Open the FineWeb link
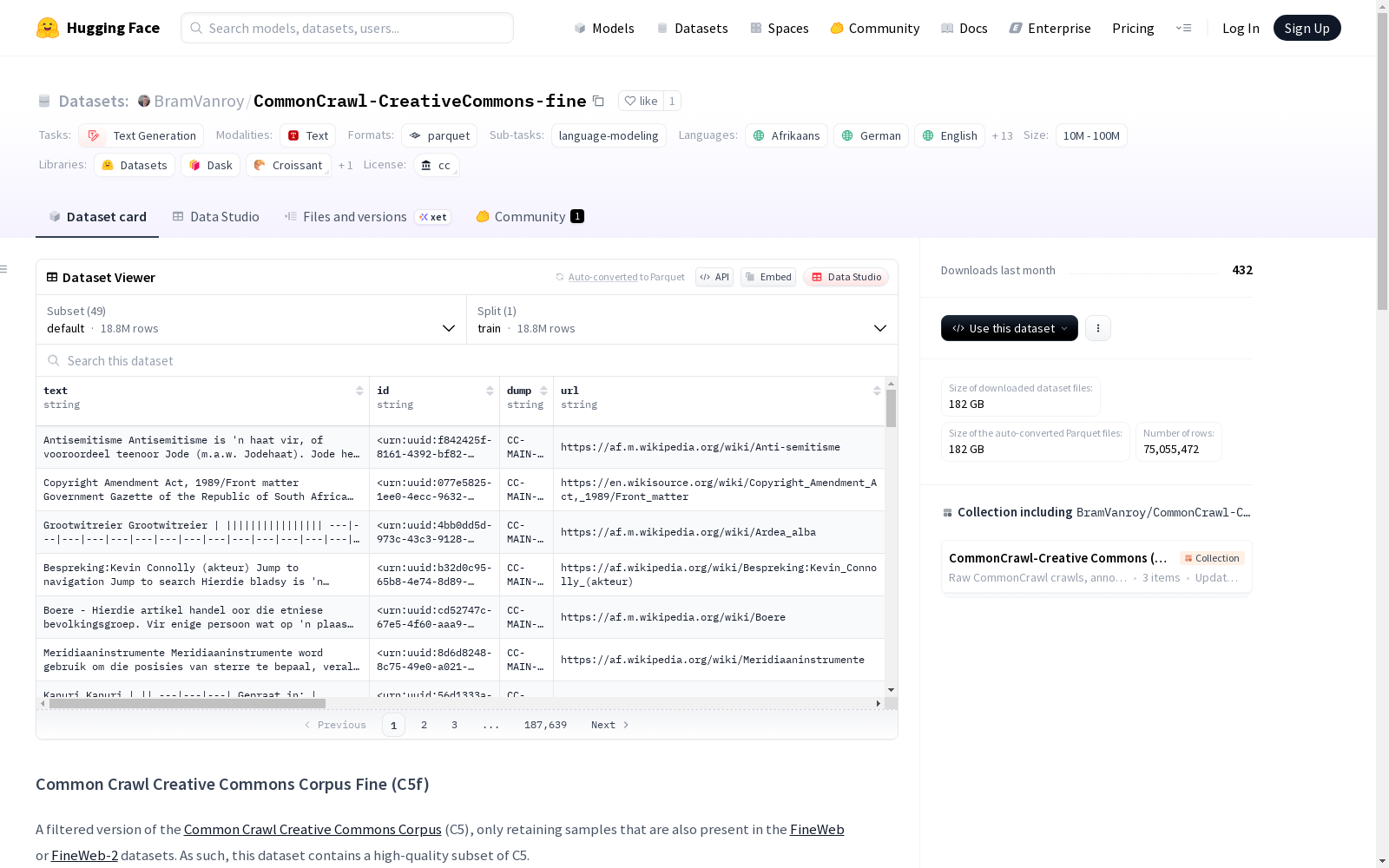This screenshot has width=1389, height=868. (x=817, y=829)
